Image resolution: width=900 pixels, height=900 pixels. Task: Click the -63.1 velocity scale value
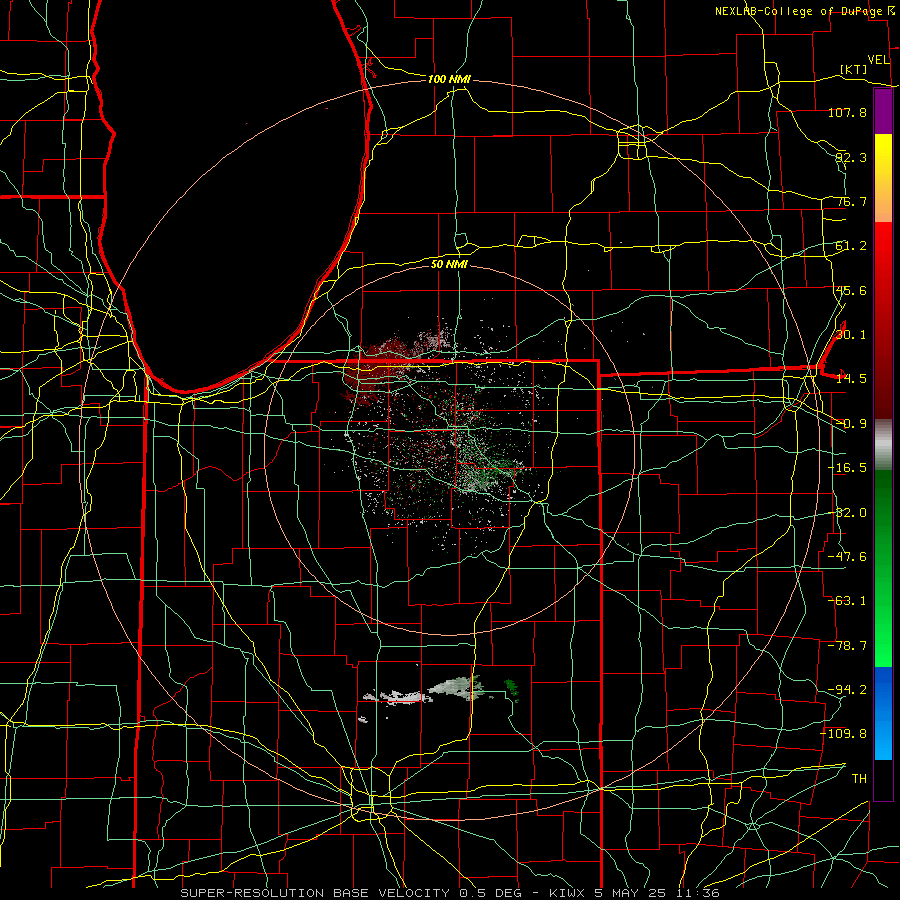click(x=848, y=601)
